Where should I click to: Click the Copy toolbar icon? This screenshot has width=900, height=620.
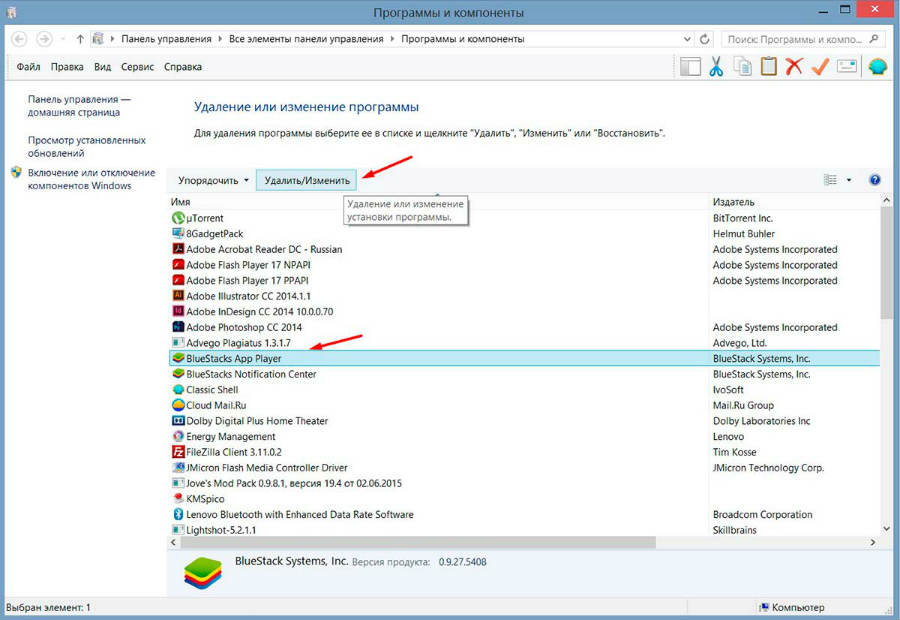tap(742, 67)
